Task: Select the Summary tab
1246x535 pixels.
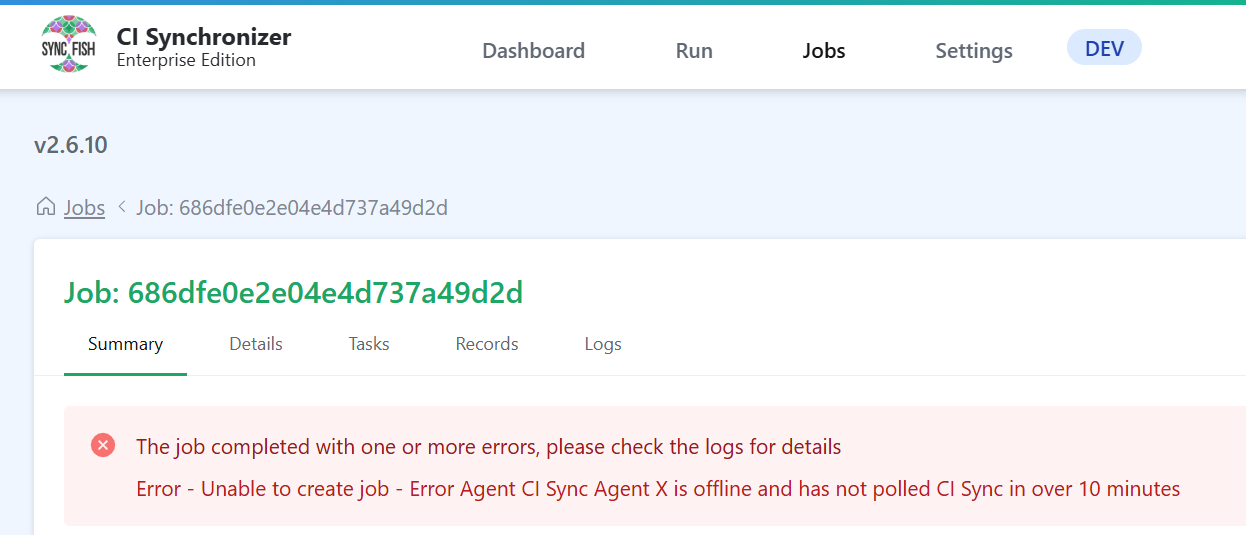Action: point(125,344)
